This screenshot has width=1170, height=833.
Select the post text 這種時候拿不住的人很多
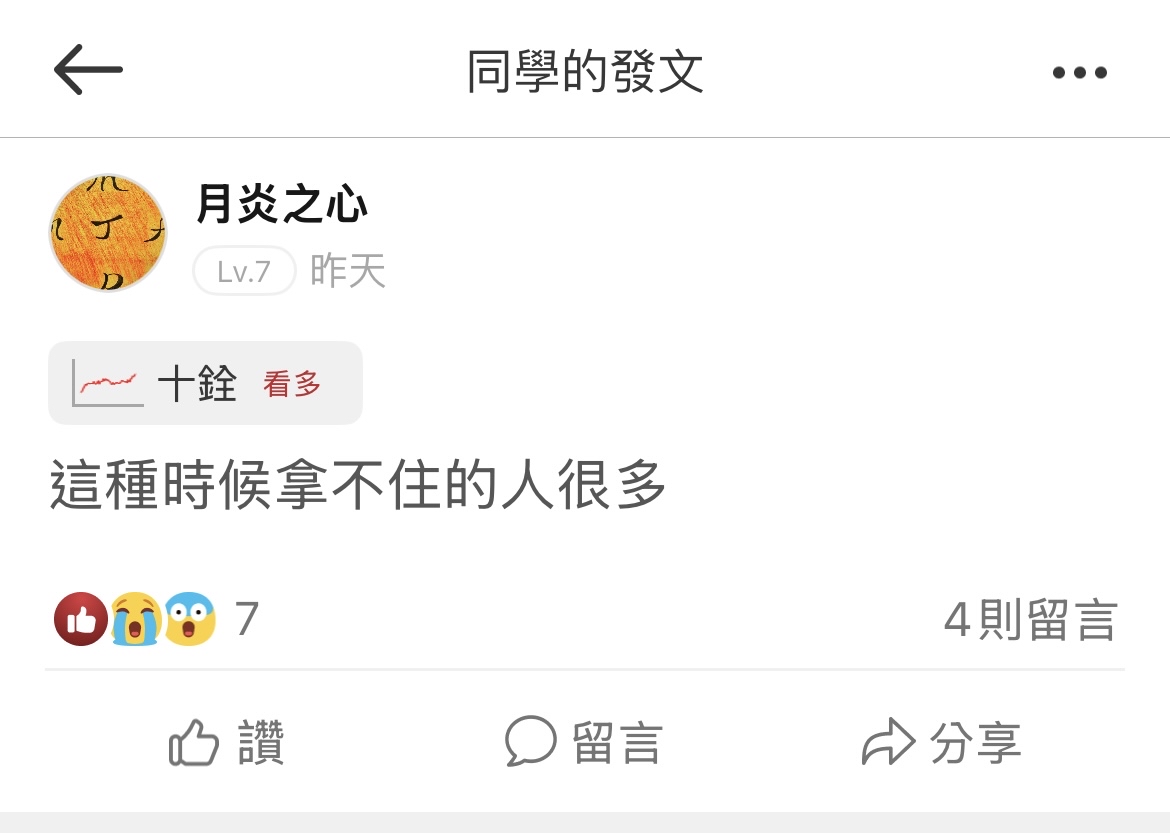(x=357, y=484)
